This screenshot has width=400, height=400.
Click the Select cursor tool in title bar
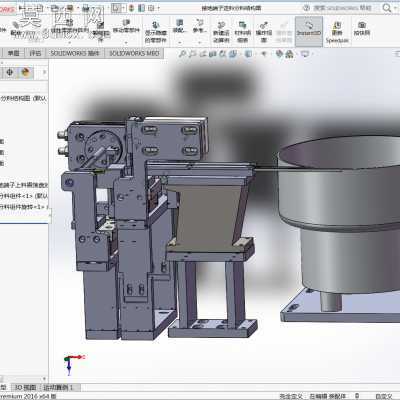pos(116,8)
